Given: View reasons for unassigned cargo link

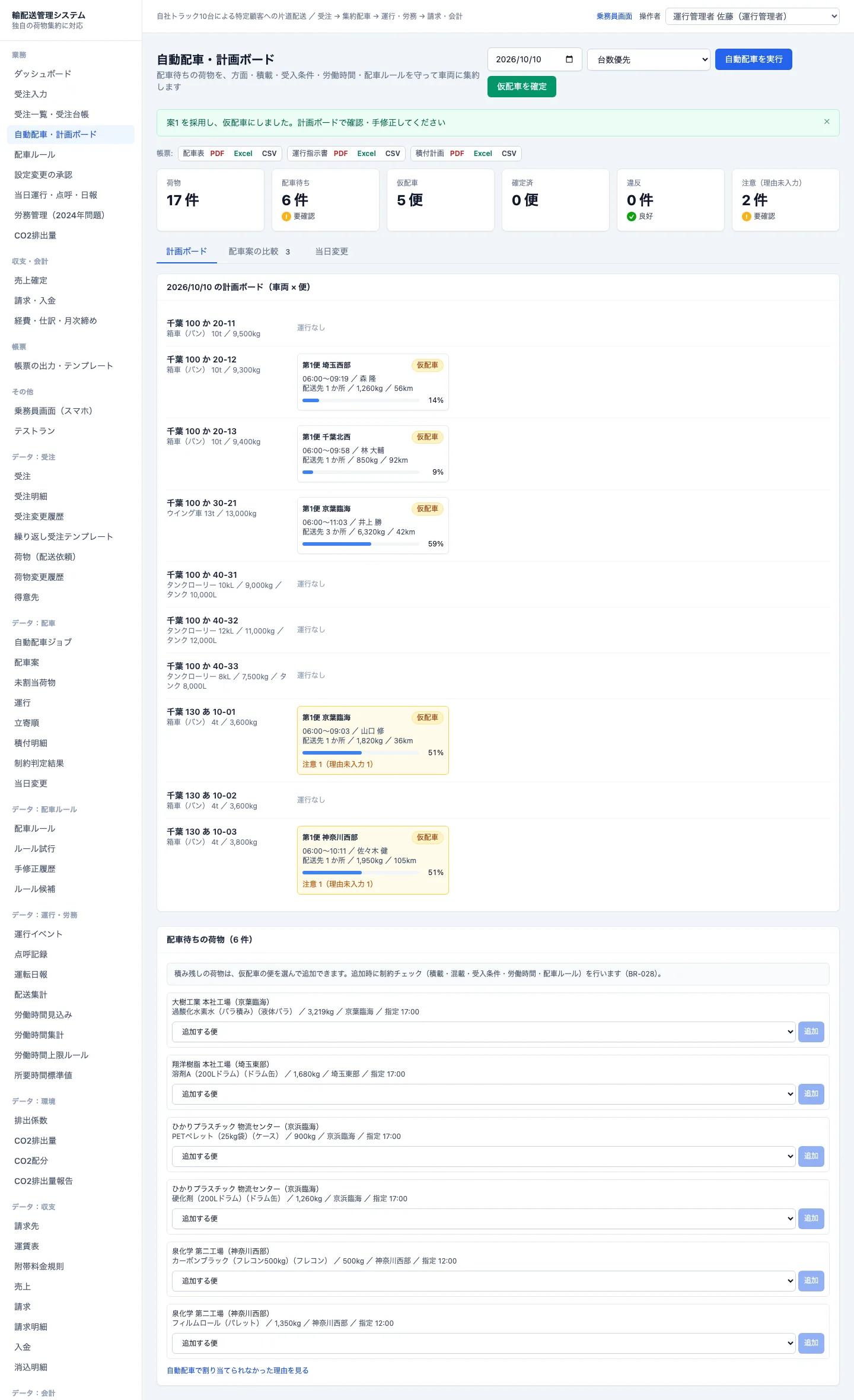Looking at the screenshot, I should (238, 1370).
